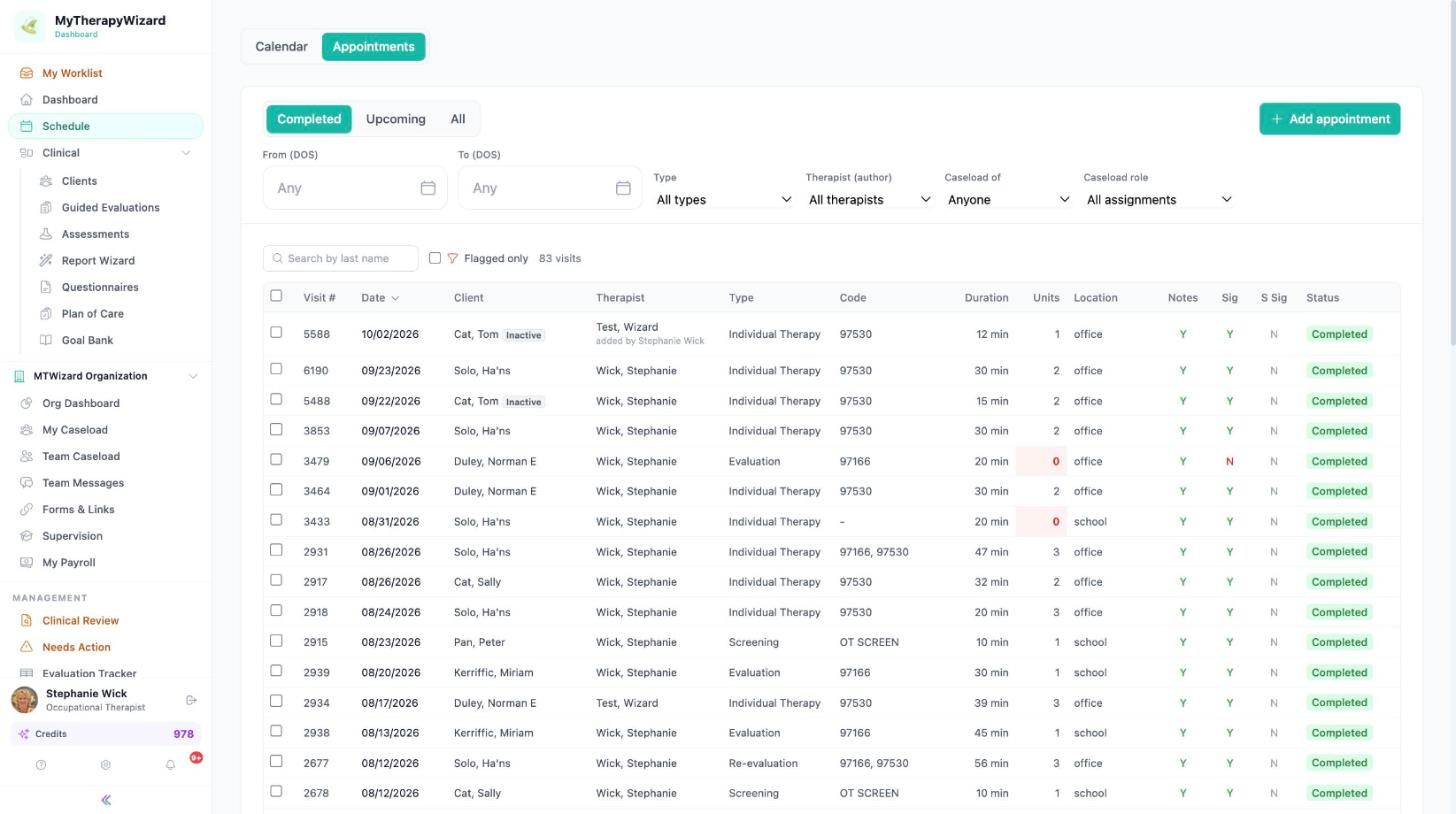
Task: Open the help question mark icon
Action: [x=41, y=765]
